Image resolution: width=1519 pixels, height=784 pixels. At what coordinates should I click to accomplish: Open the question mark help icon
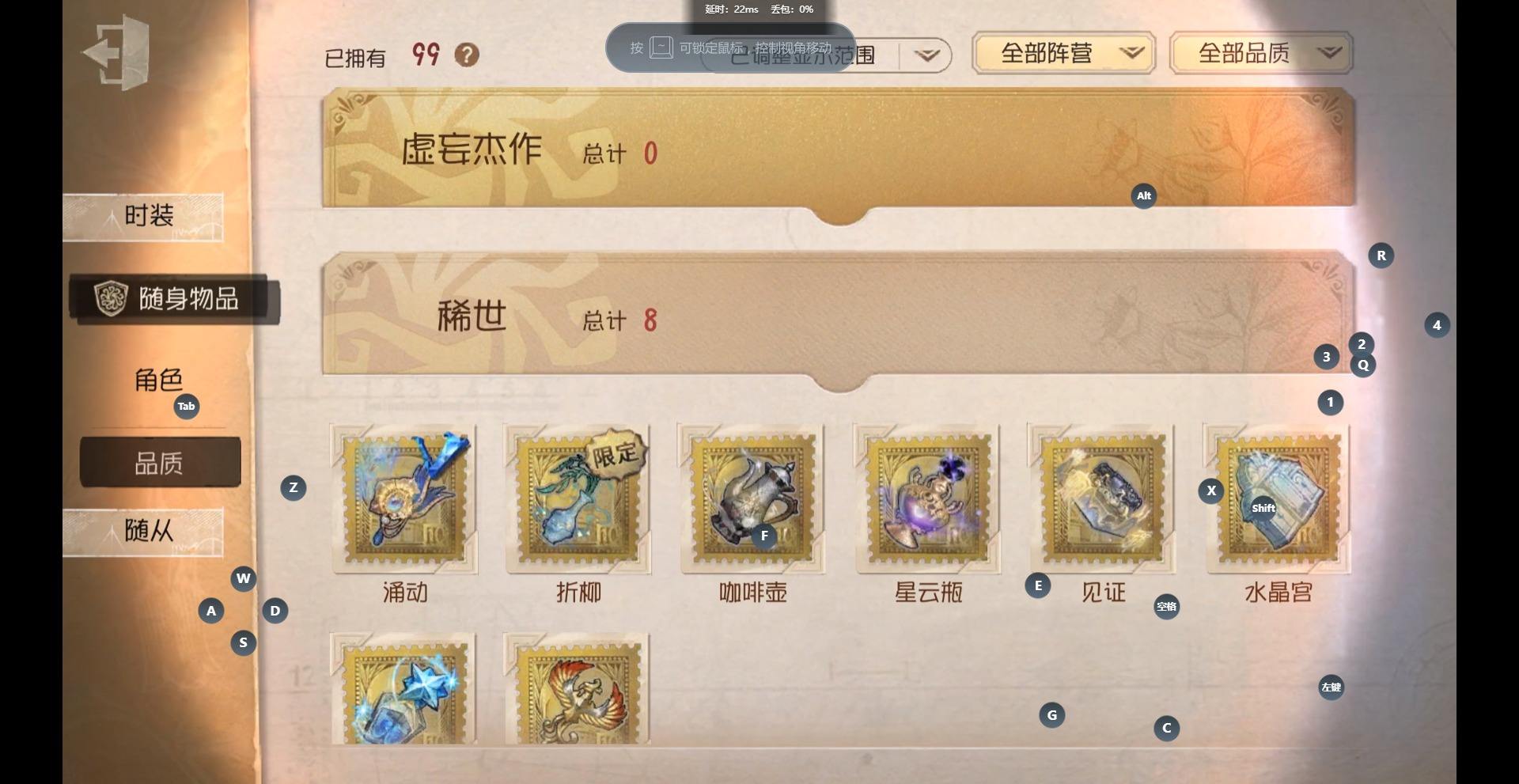click(x=467, y=55)
